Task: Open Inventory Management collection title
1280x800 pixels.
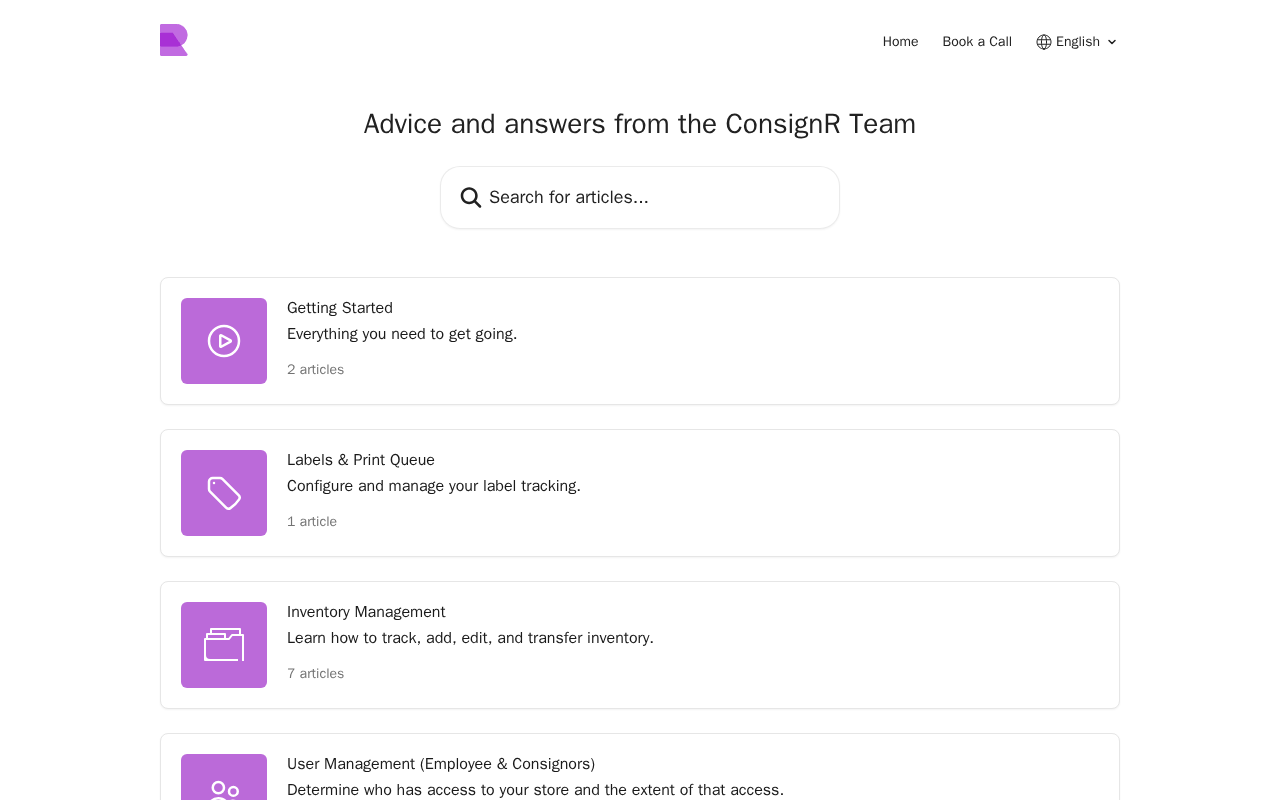Action: point(366,612)
